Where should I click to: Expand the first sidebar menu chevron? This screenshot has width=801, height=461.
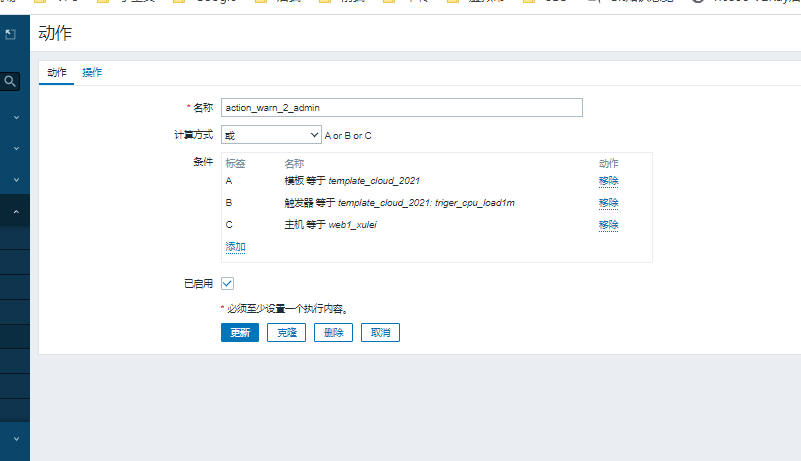click(x=16, y=117)
